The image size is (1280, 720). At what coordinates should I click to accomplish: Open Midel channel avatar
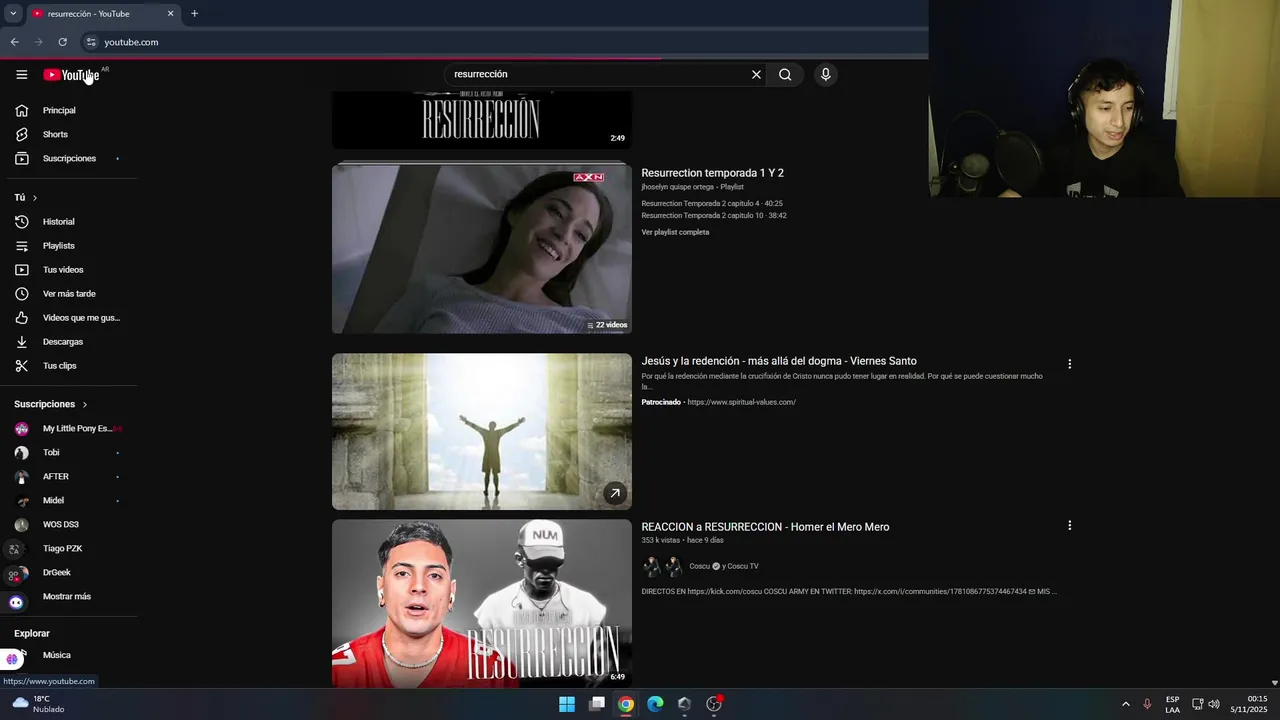pyautogui.click(x=21, y=500)
